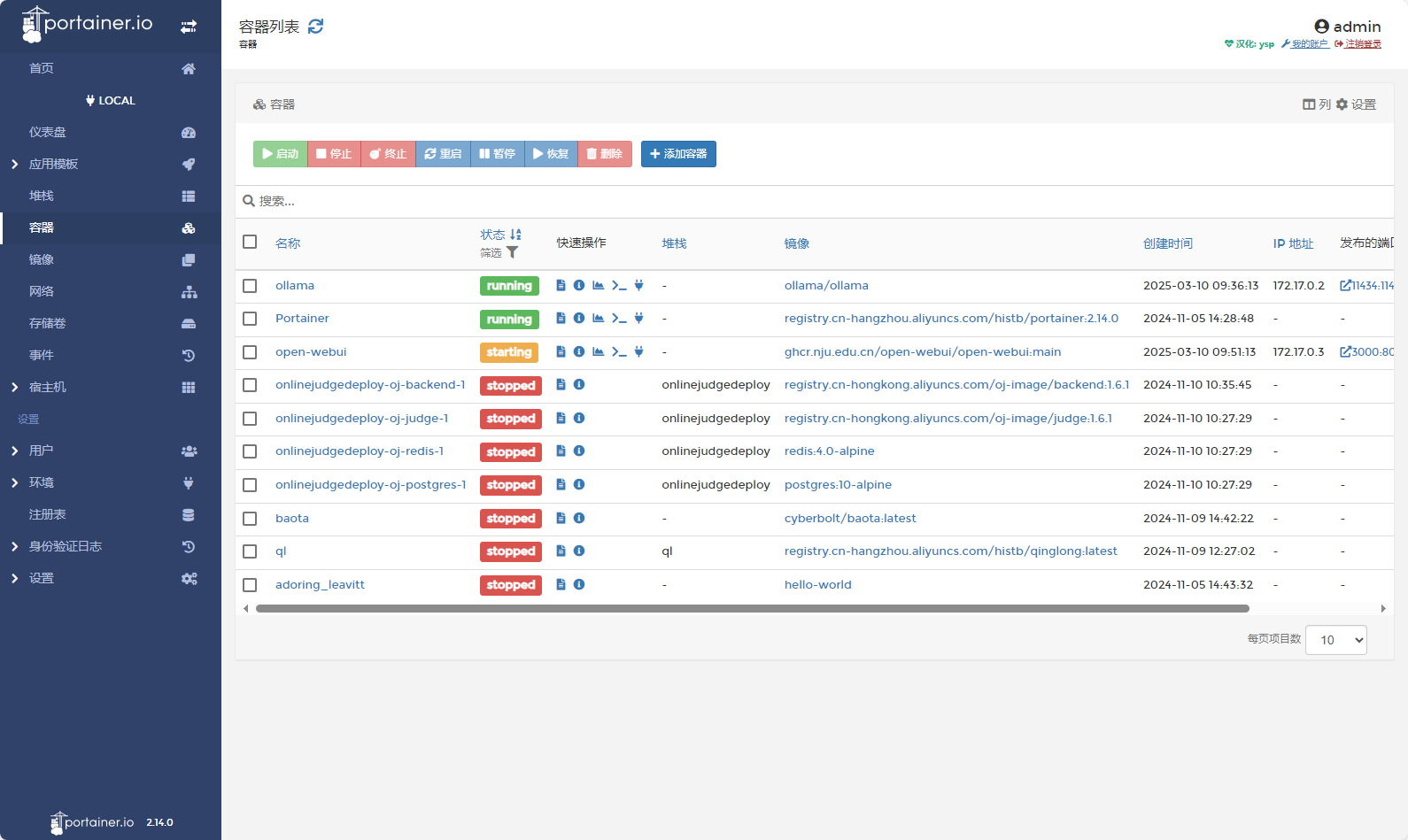Check the Portainer container checkbox
The image size is (1408, 840).
pyautogui.click(x=250, y=319)
